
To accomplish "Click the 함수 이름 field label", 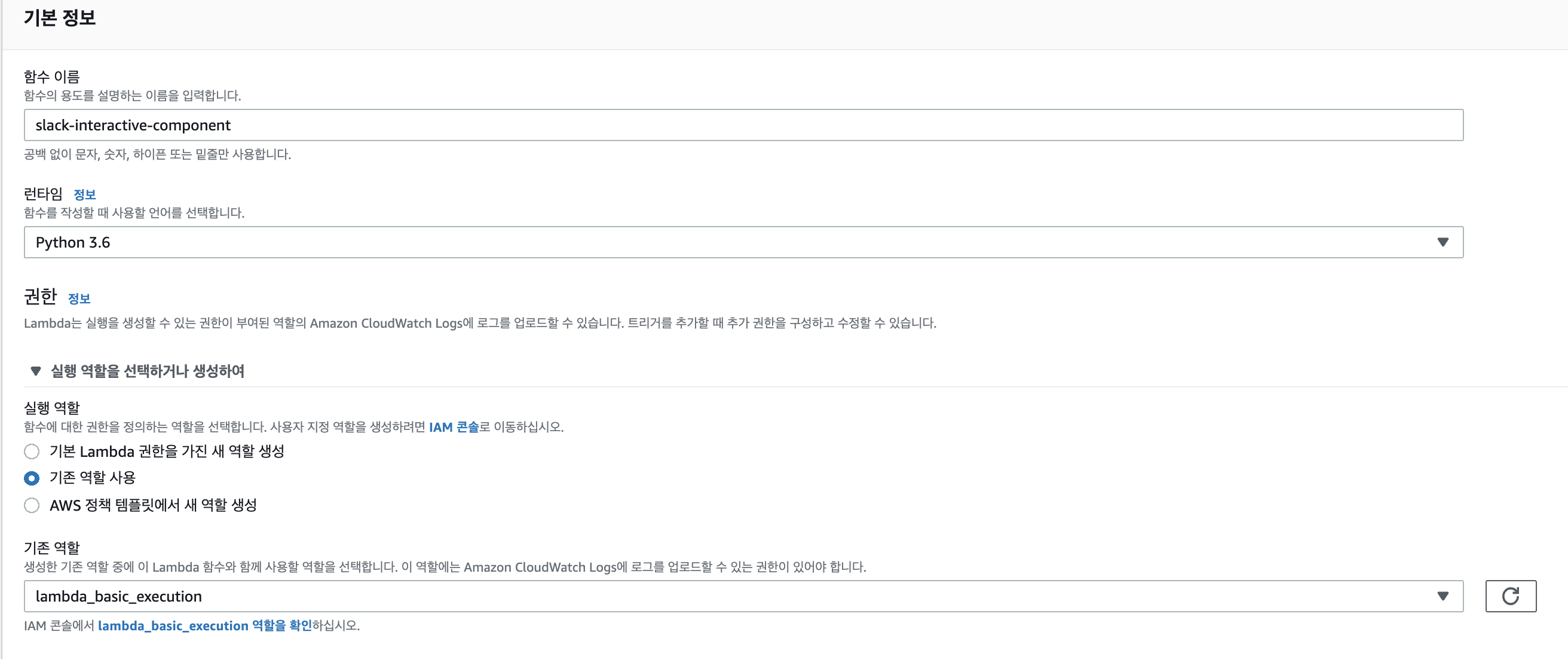I will click(52, 77).
